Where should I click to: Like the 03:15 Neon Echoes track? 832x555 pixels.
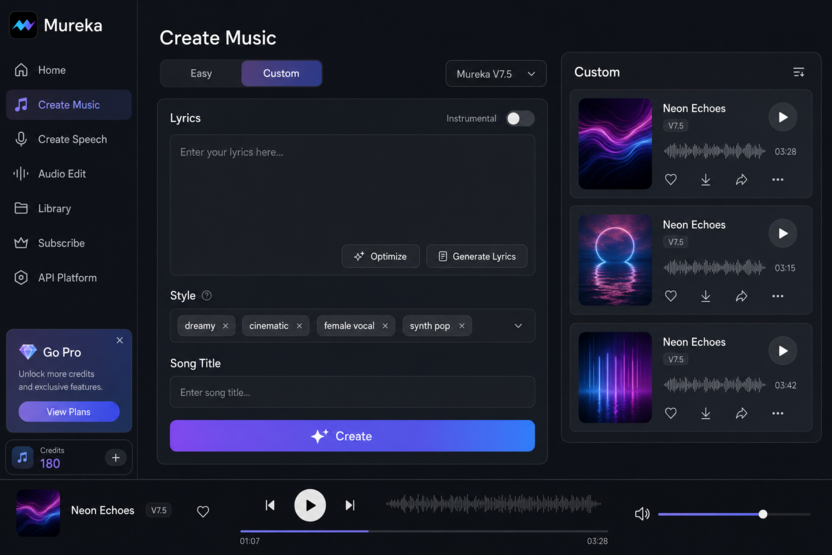pos(671,296)
